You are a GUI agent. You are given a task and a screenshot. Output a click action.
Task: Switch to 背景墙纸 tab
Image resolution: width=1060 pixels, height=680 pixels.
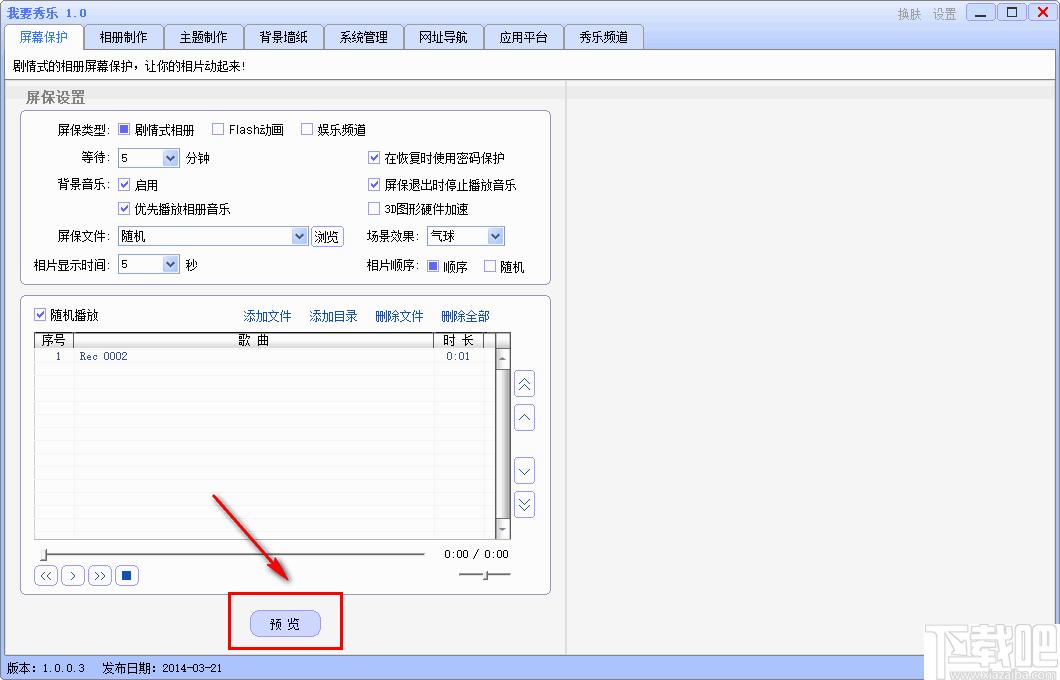[x=283, y=37]
